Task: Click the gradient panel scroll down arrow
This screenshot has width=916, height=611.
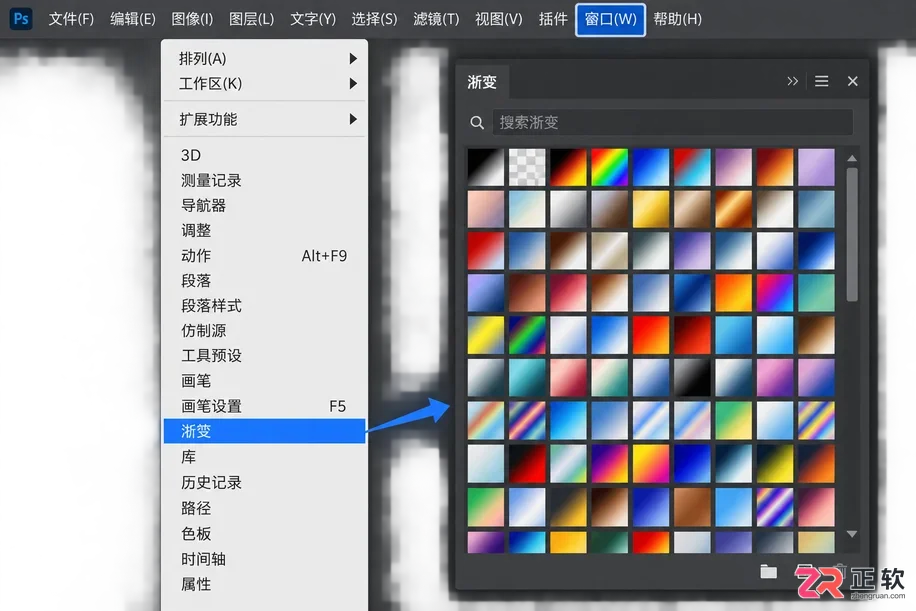Action: (852, 534)
